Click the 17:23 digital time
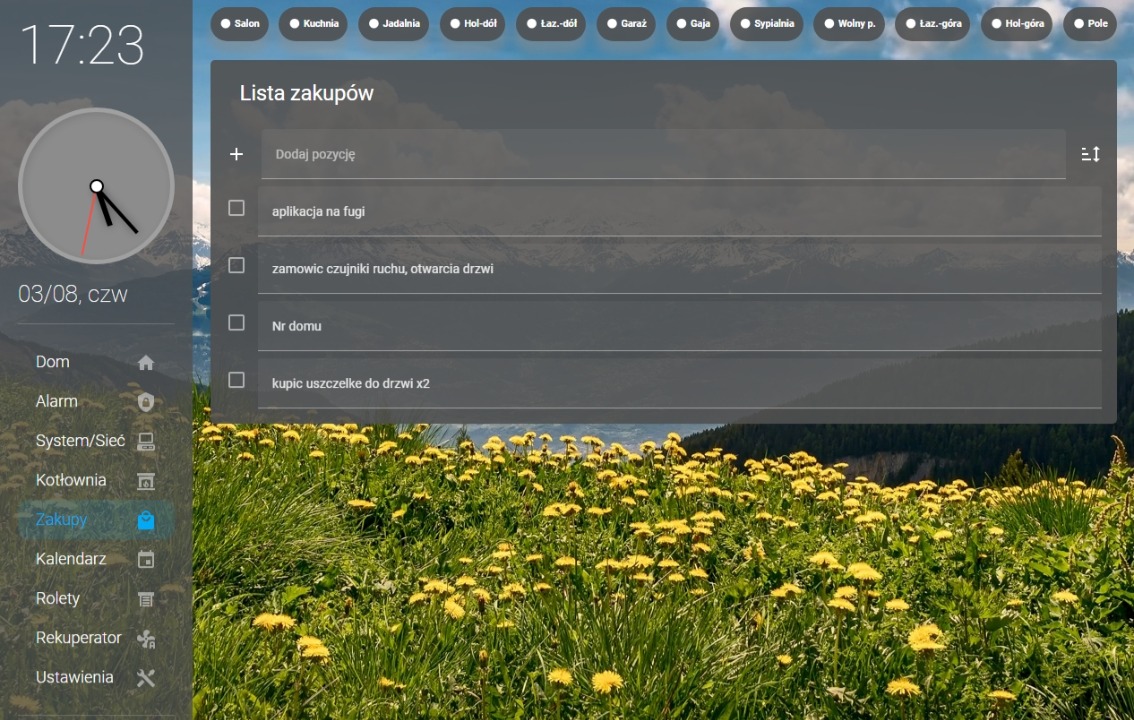 82,45
